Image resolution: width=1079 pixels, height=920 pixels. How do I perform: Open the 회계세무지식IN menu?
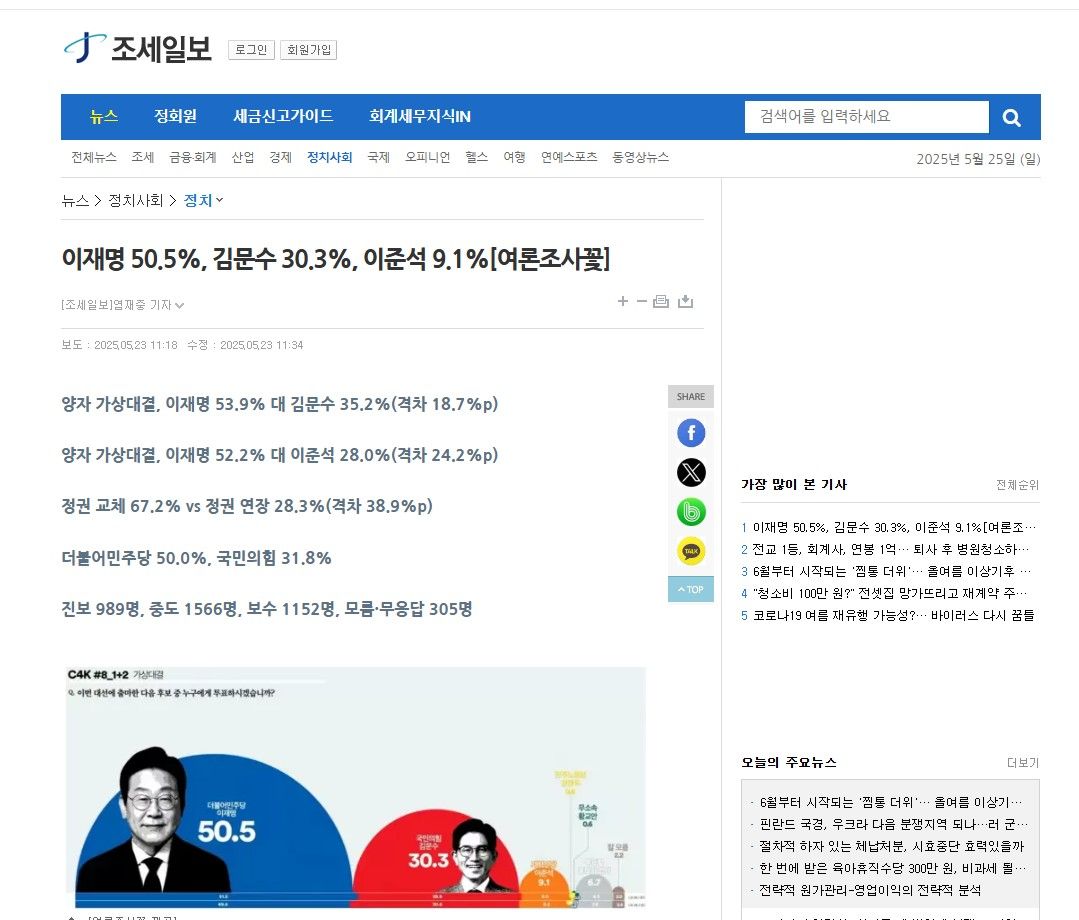click(420, 116)
